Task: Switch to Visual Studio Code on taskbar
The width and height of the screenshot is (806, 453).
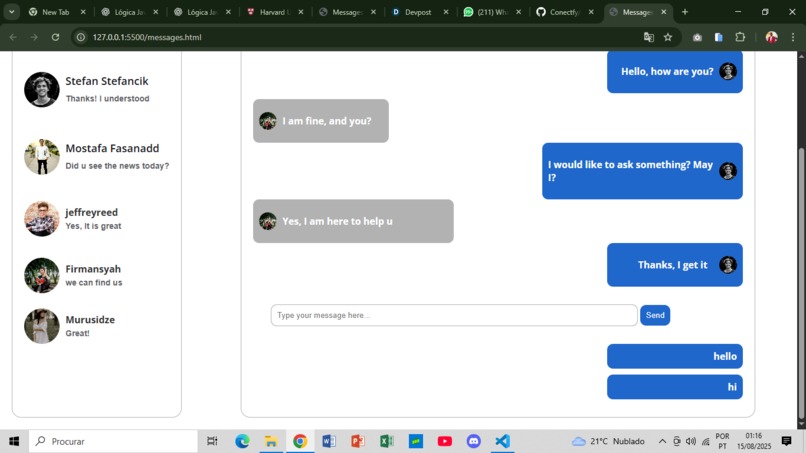Action: tap(502, 441)
